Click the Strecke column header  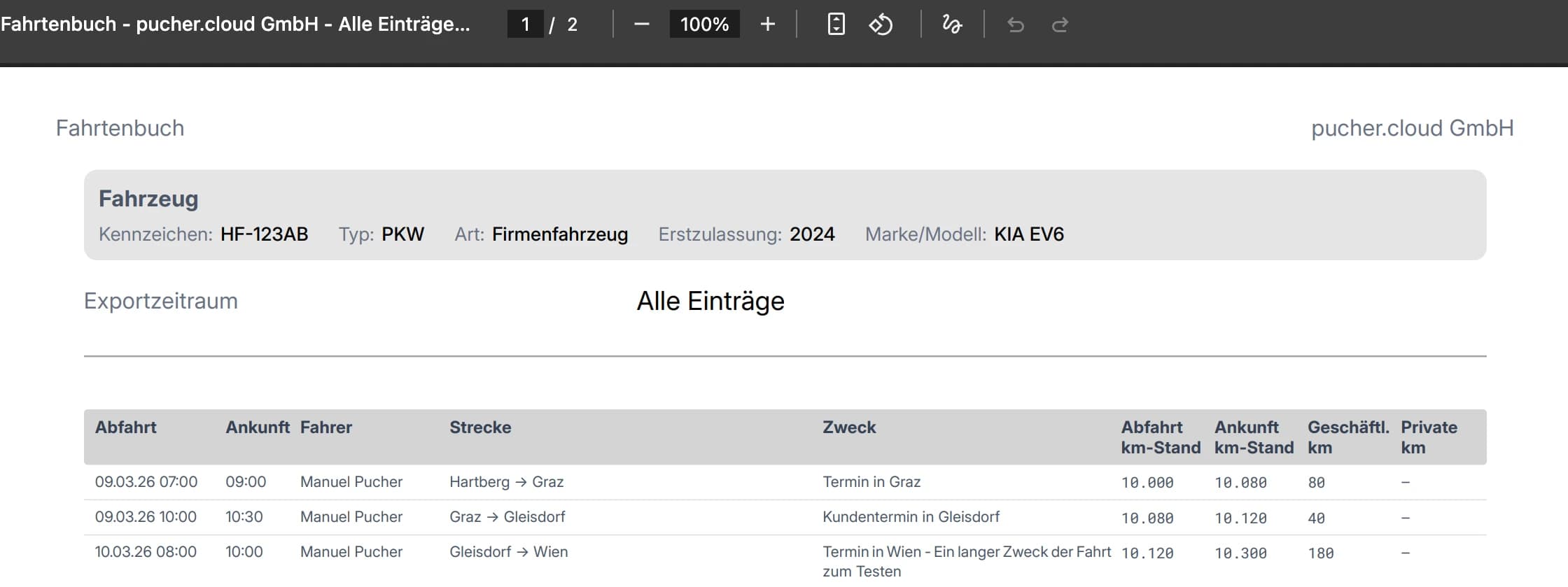point(480,427)
